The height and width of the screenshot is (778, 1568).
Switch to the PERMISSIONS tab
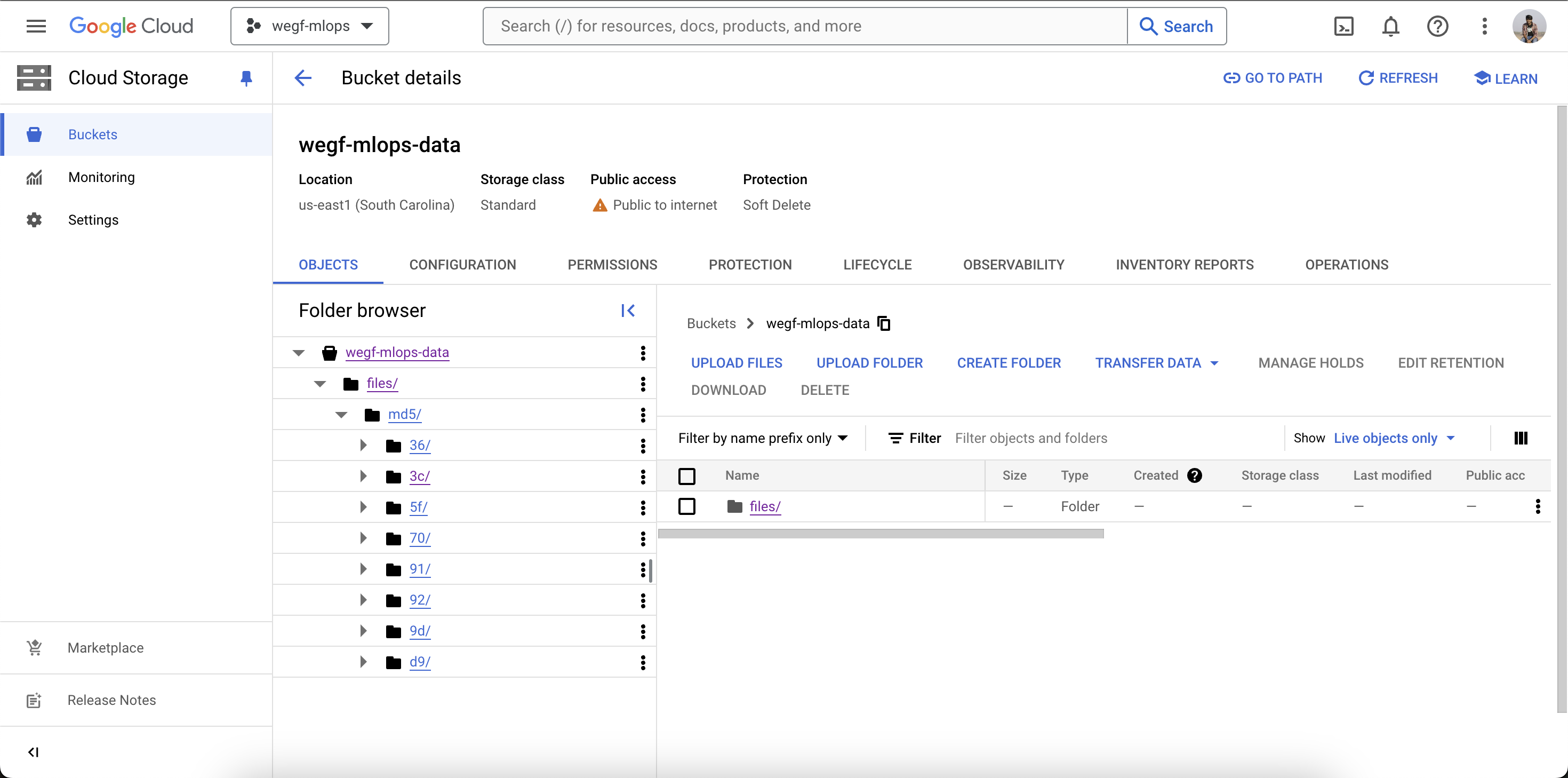(612, 265)
